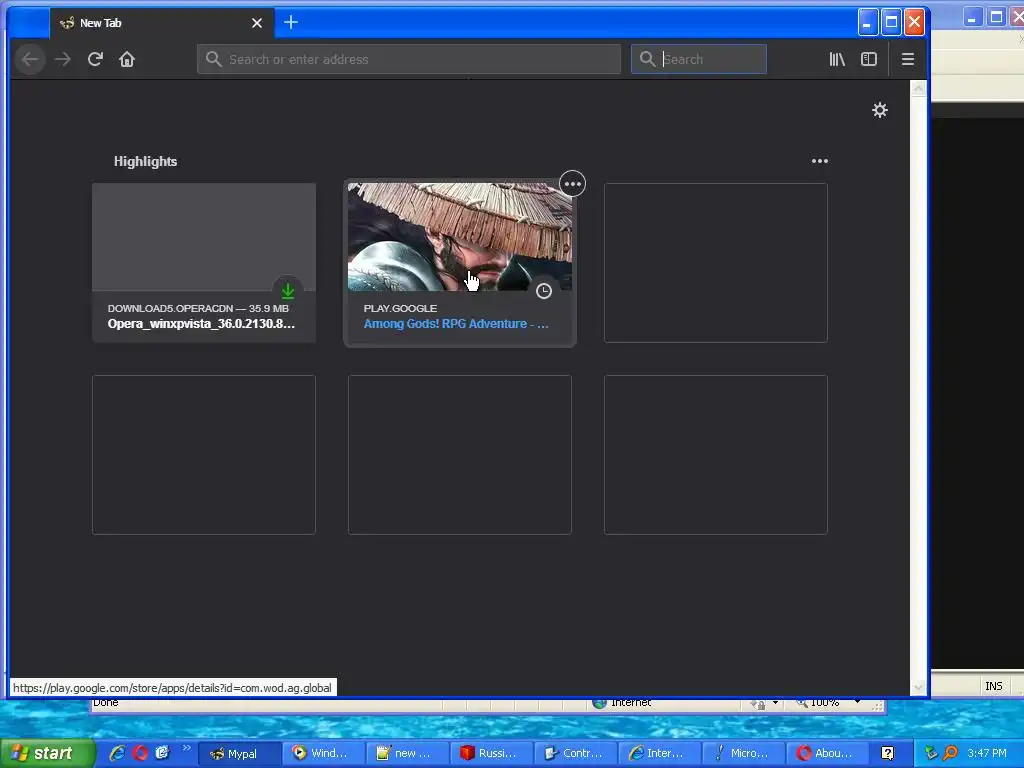Go forward with the forward arrow

click(x=63, y=59)
